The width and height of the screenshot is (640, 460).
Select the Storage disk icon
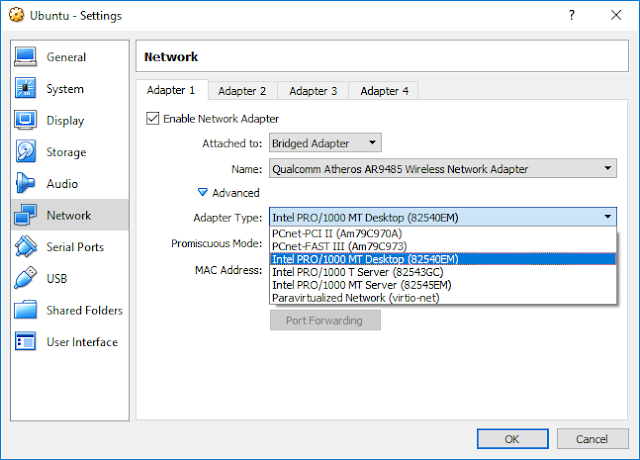[25, 151]
